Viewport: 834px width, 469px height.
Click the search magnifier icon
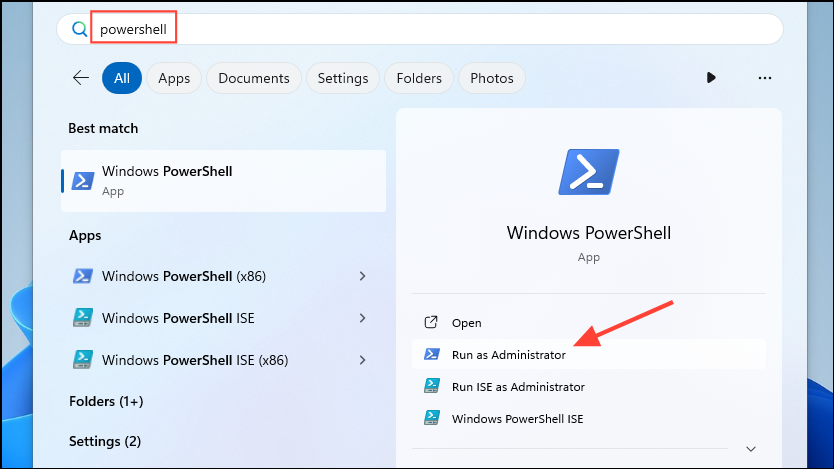point(79,29)
